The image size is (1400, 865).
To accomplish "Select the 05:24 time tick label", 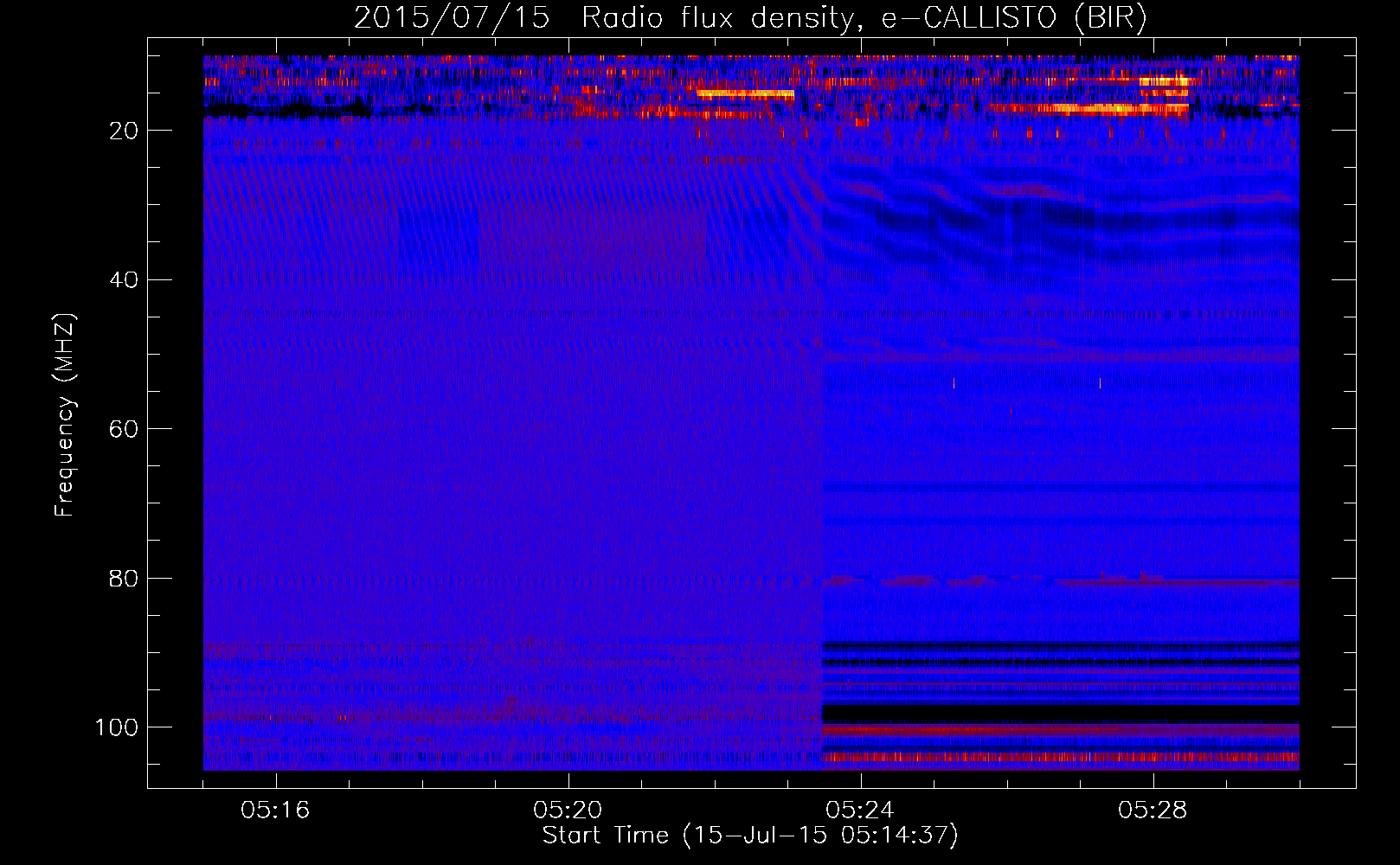I will pos(860,810).
